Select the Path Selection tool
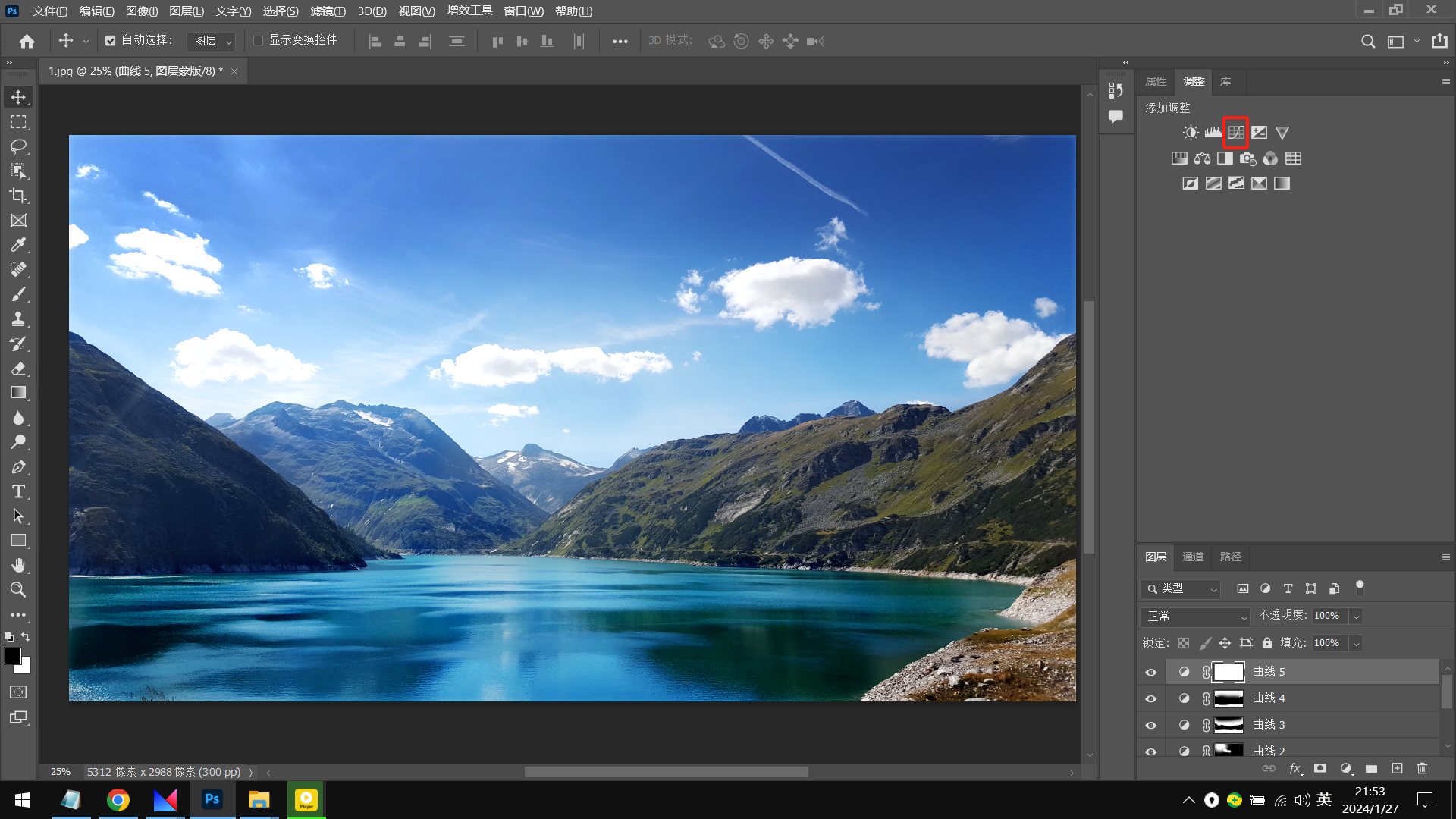This screenshot has height=819, width=1456. click(x=18, y=516)
